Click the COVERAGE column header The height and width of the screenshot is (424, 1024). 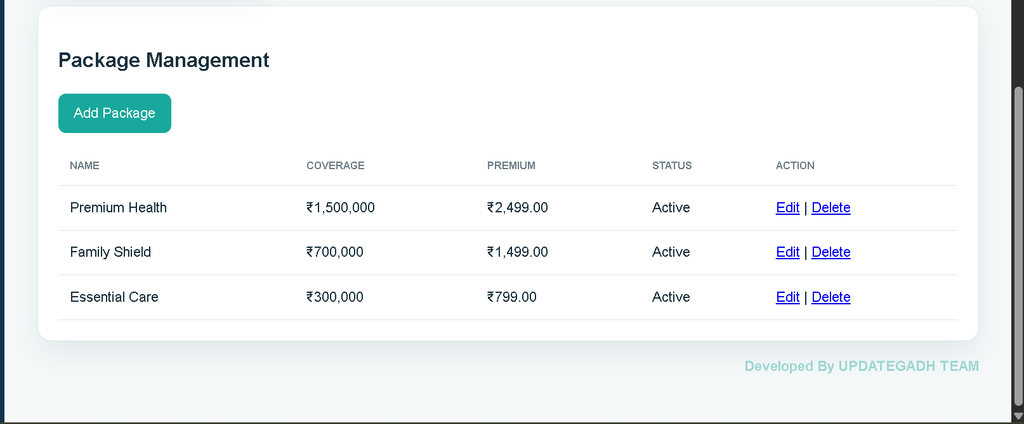click(x=336, y=166)
